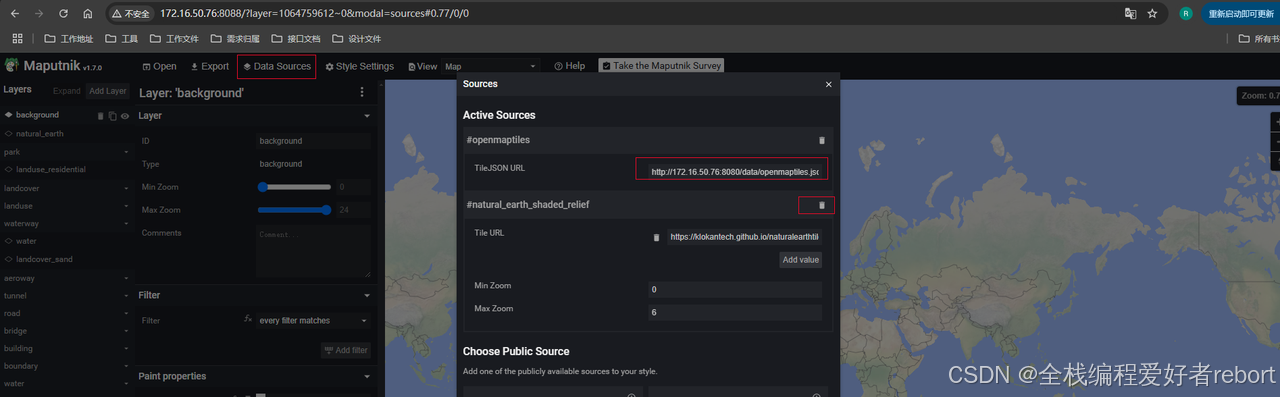Image resolution: width=1280 pixels, height=397 pixels.
Task: Go to browser home page
Action: coord(88,14)
